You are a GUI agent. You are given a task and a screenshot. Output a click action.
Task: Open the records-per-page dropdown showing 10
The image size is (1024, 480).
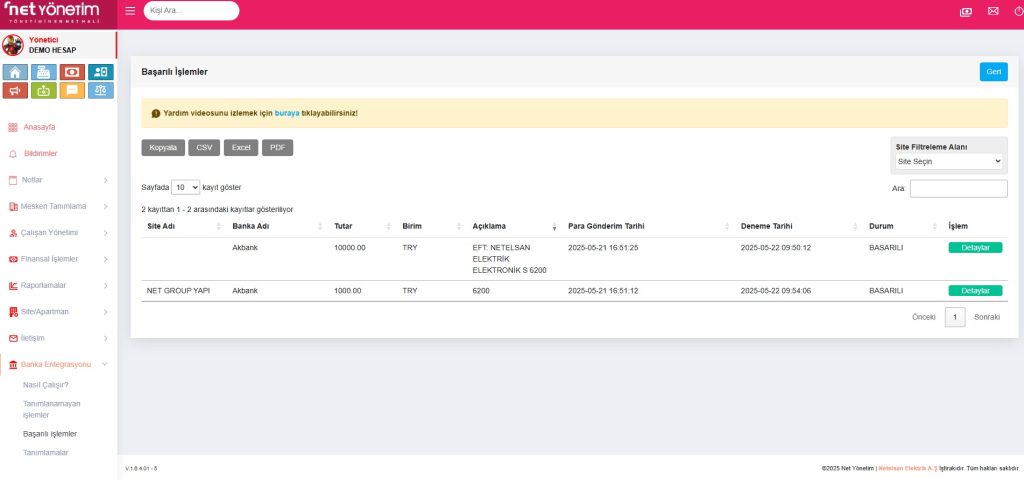point(185,187)
